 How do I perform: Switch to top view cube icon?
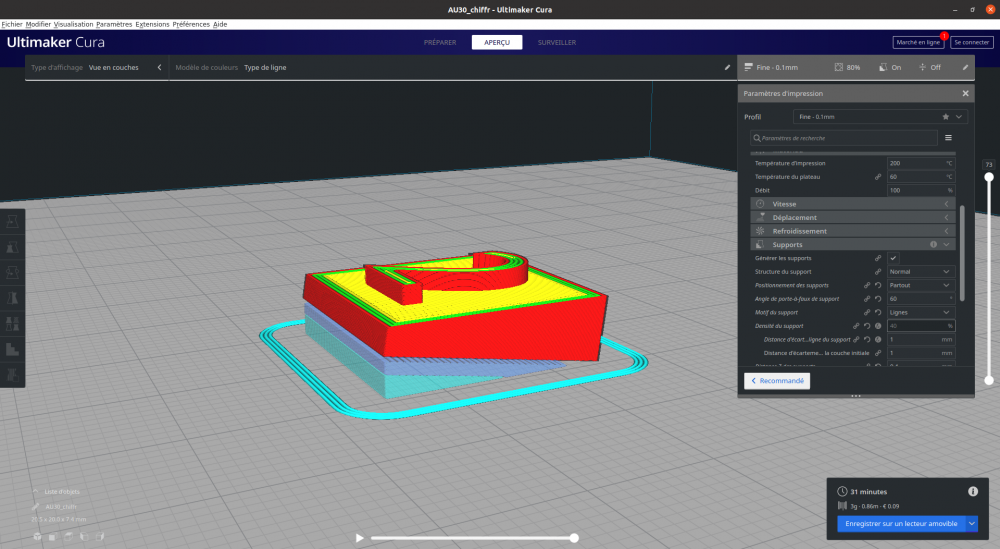coord(68,536)
